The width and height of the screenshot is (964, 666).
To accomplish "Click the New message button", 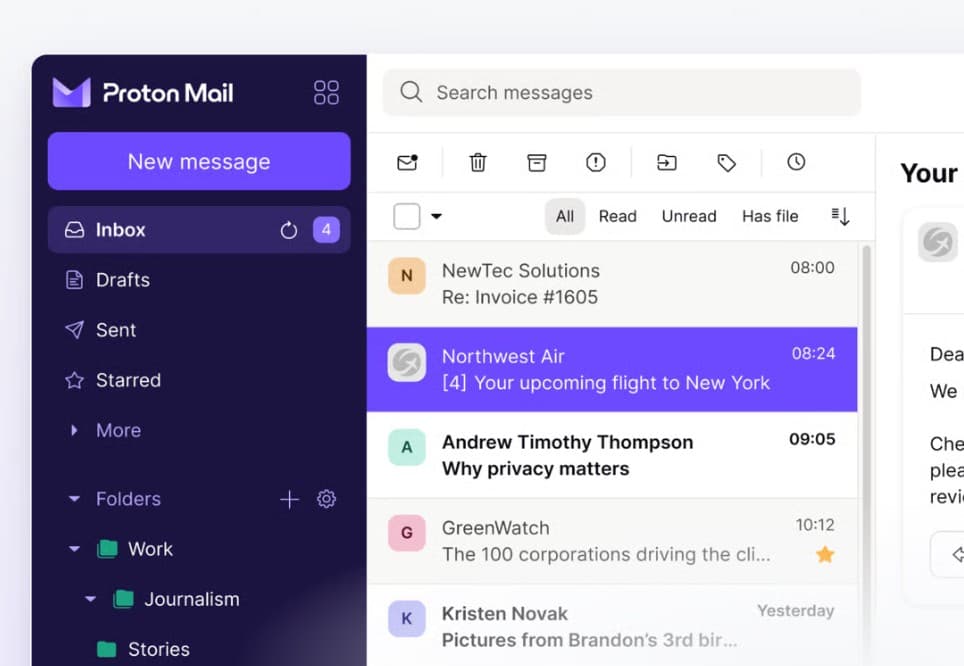I will (x=199, y=161).
